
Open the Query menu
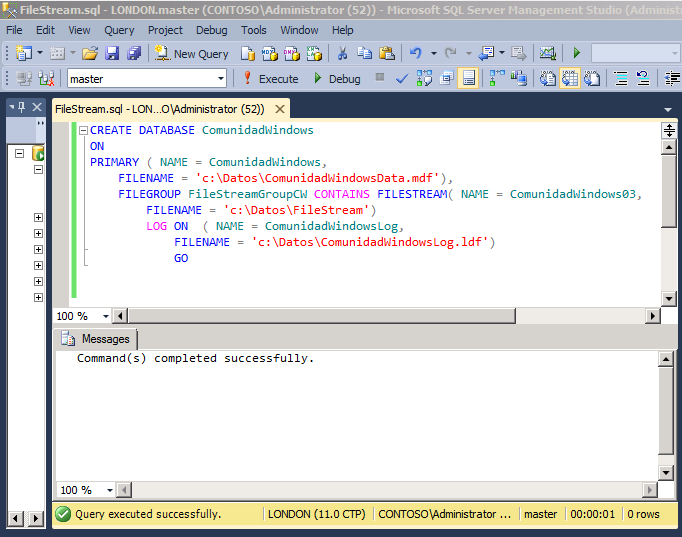point(119,30)
